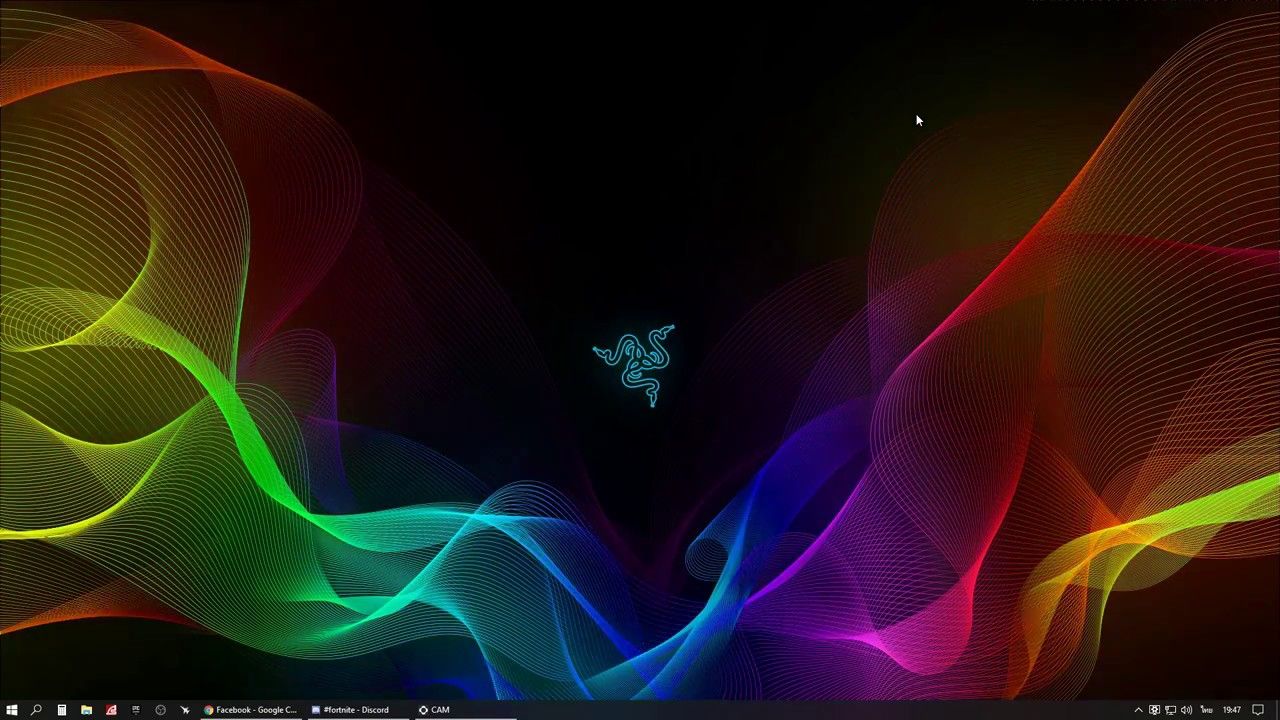
Task: Launch OBS Studio from the taskbar
Action: (x=160, y=710)
